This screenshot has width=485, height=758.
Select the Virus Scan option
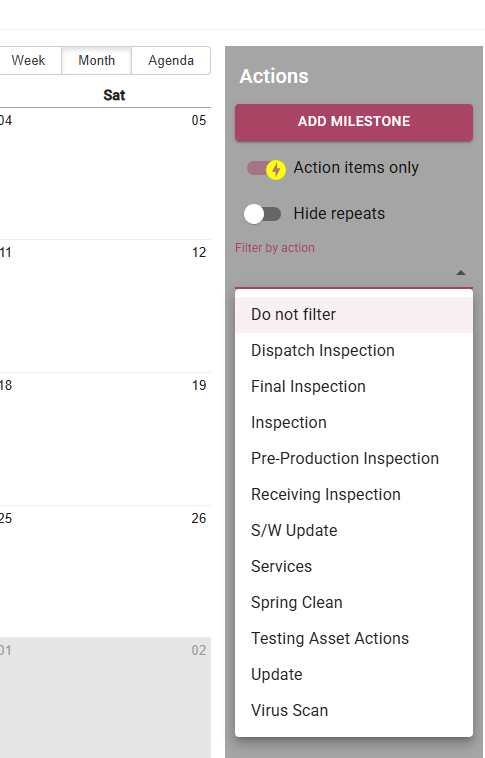coord(354,711)
